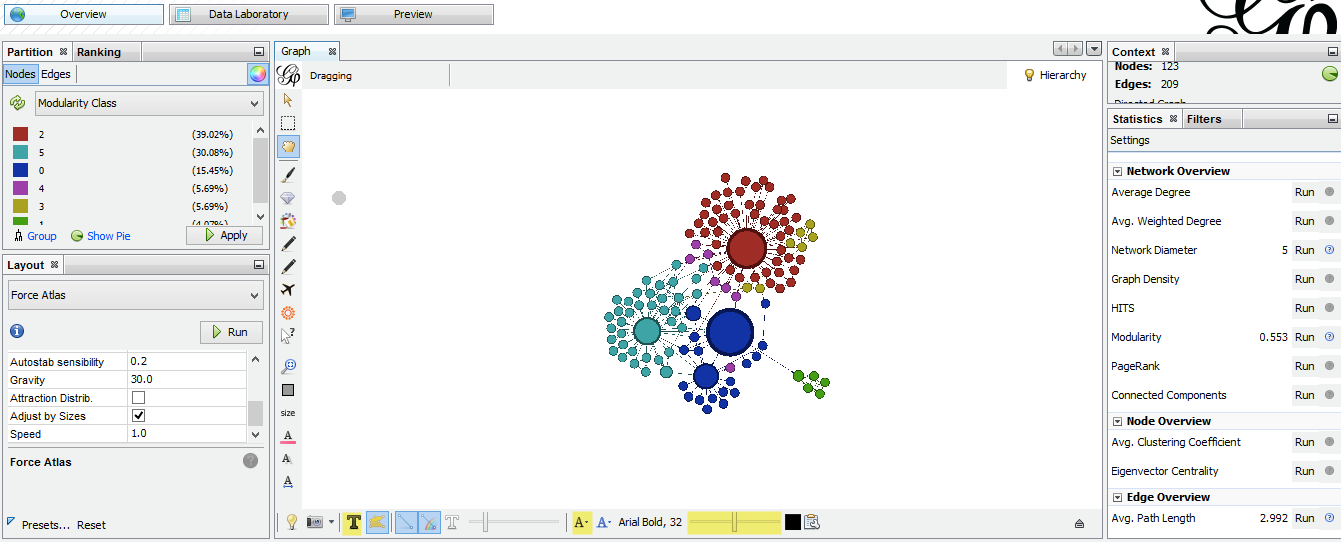This screenshot has width=1341, height=542.
Task: Reset node colors with the gray square
Action: 288,390
